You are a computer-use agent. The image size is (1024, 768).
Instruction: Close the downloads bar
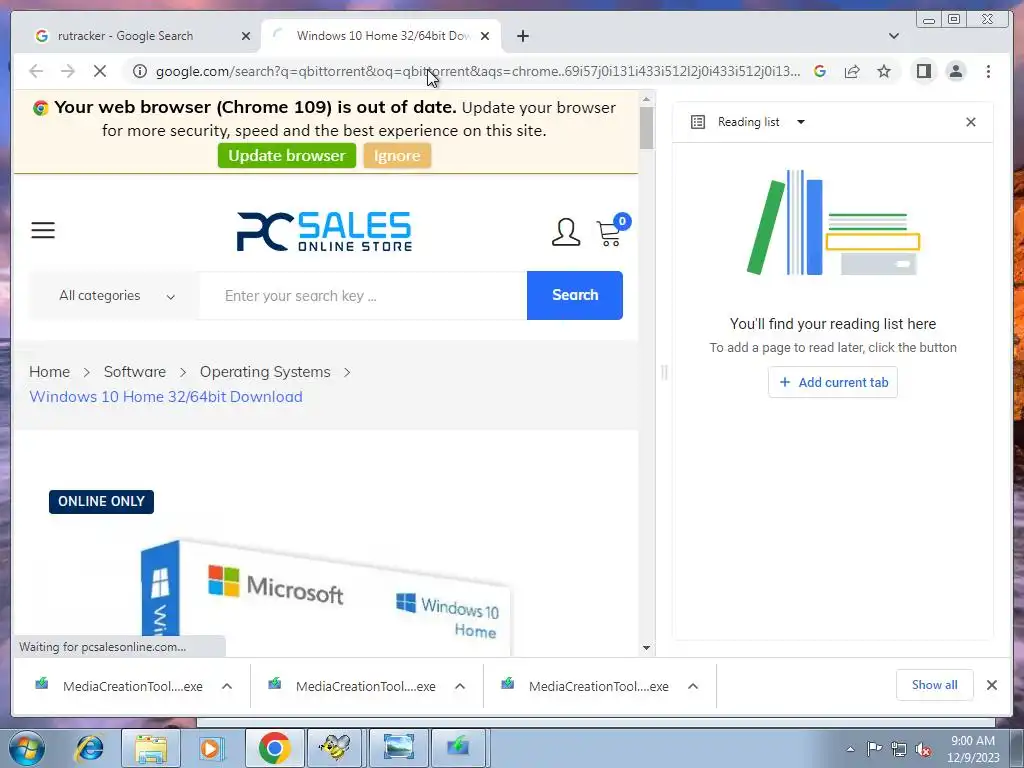(992, 684)
